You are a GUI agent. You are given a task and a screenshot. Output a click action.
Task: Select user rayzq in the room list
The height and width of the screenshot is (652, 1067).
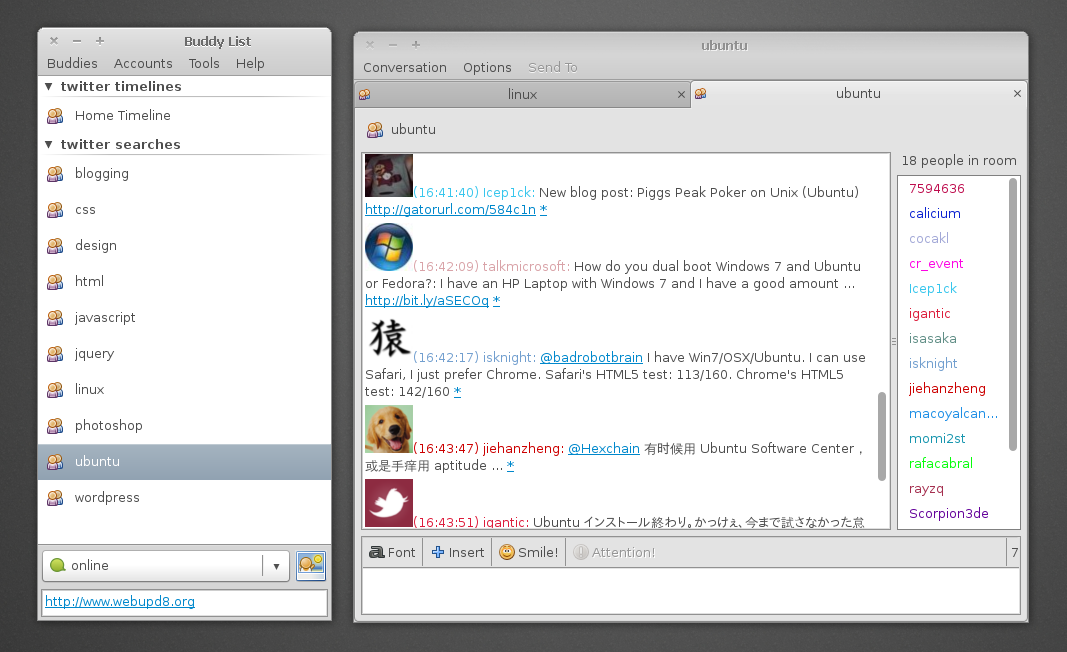coord(926,489)
